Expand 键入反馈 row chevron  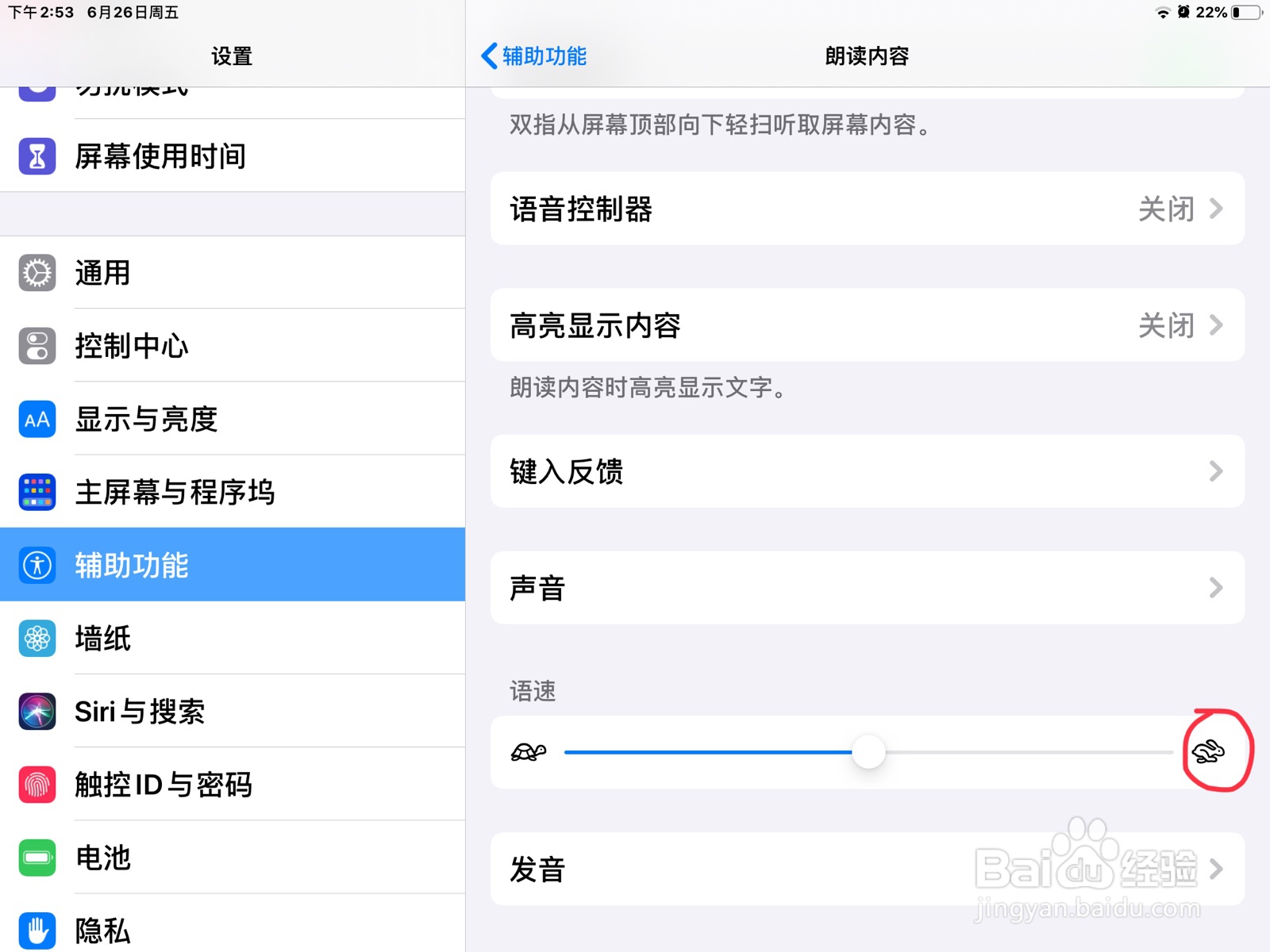(x=1216, y=471)
